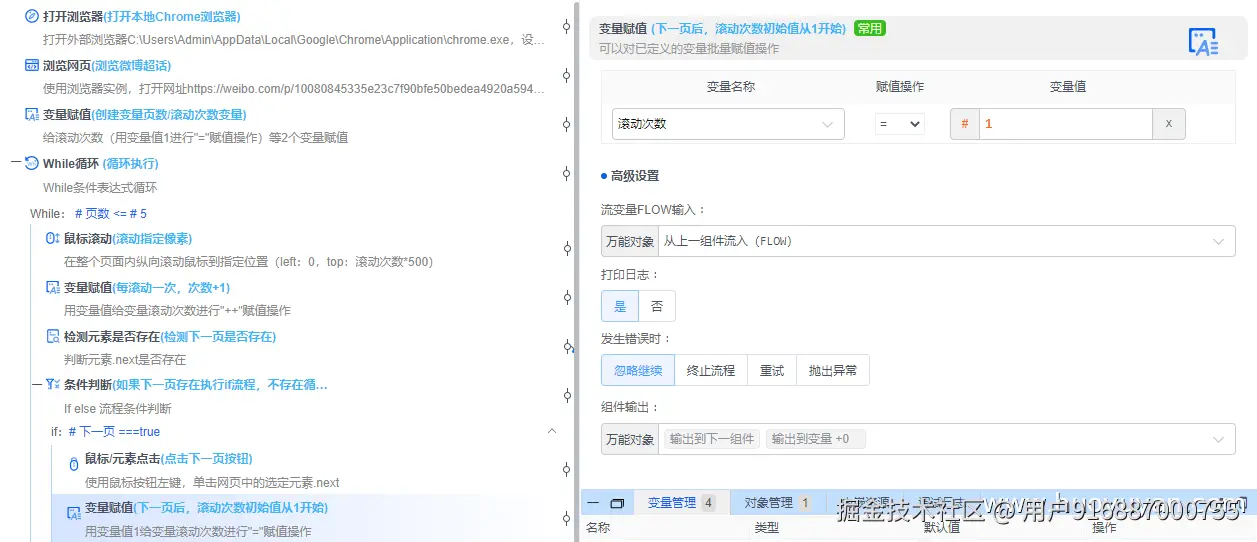
Task: Click the 检测元素是否存在 step icon
Action: pos(53,336)
